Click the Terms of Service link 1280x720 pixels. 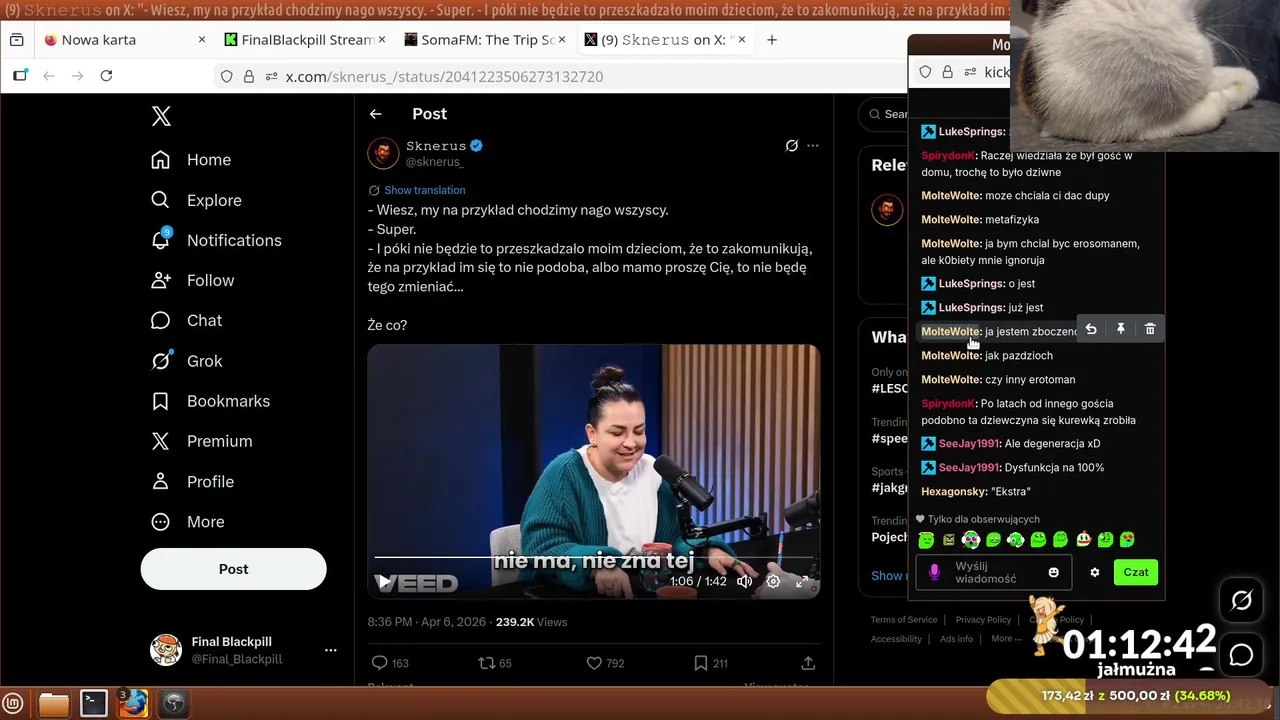pos(904,620)
